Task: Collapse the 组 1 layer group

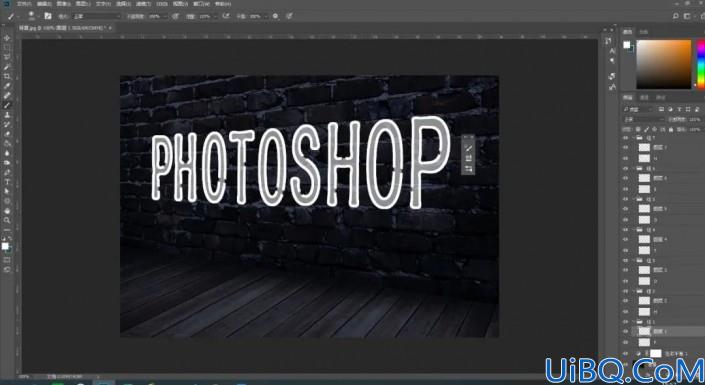Action: click(634, 322)
